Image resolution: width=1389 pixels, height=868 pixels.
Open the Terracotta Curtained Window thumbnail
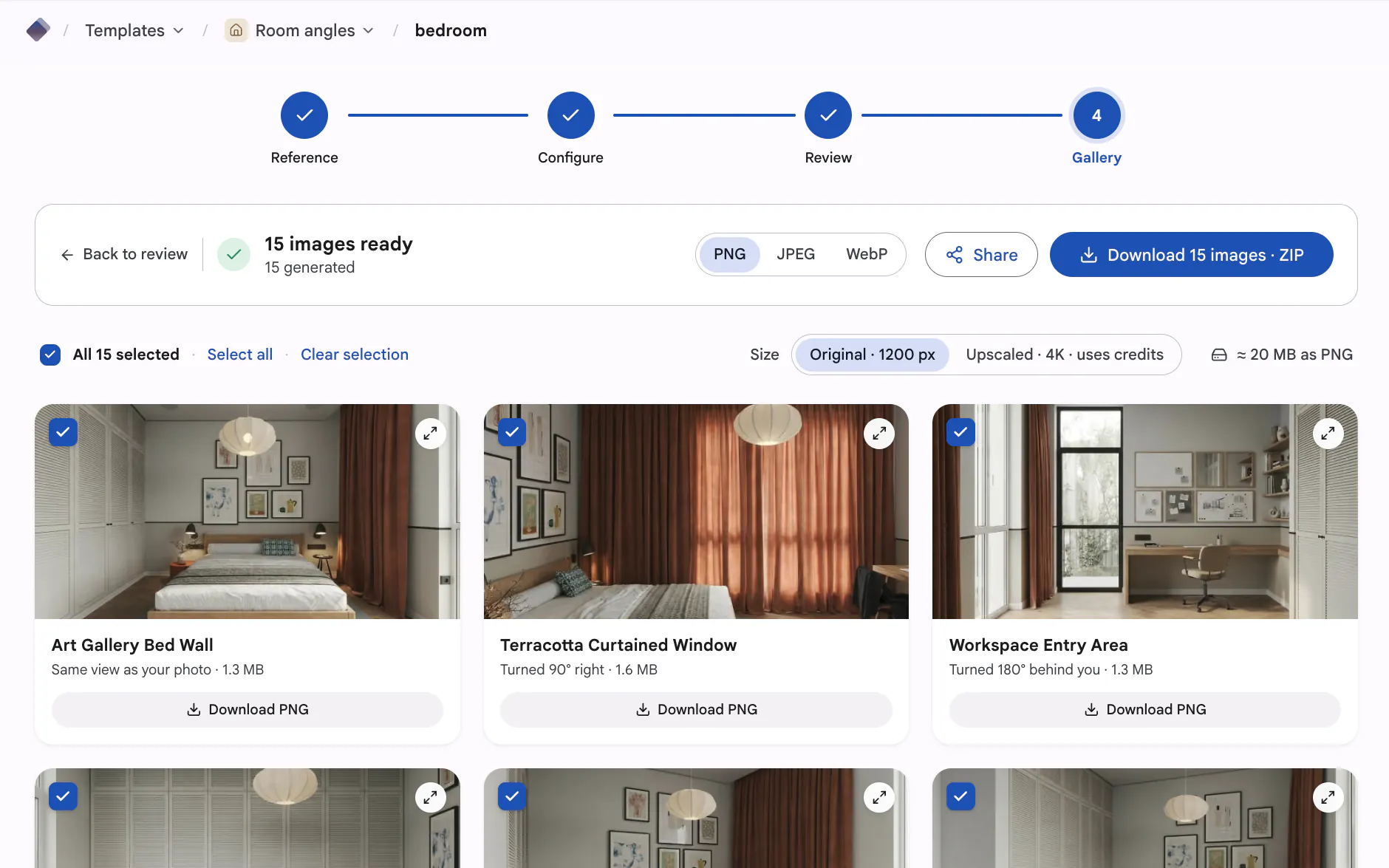coord(696,511)
